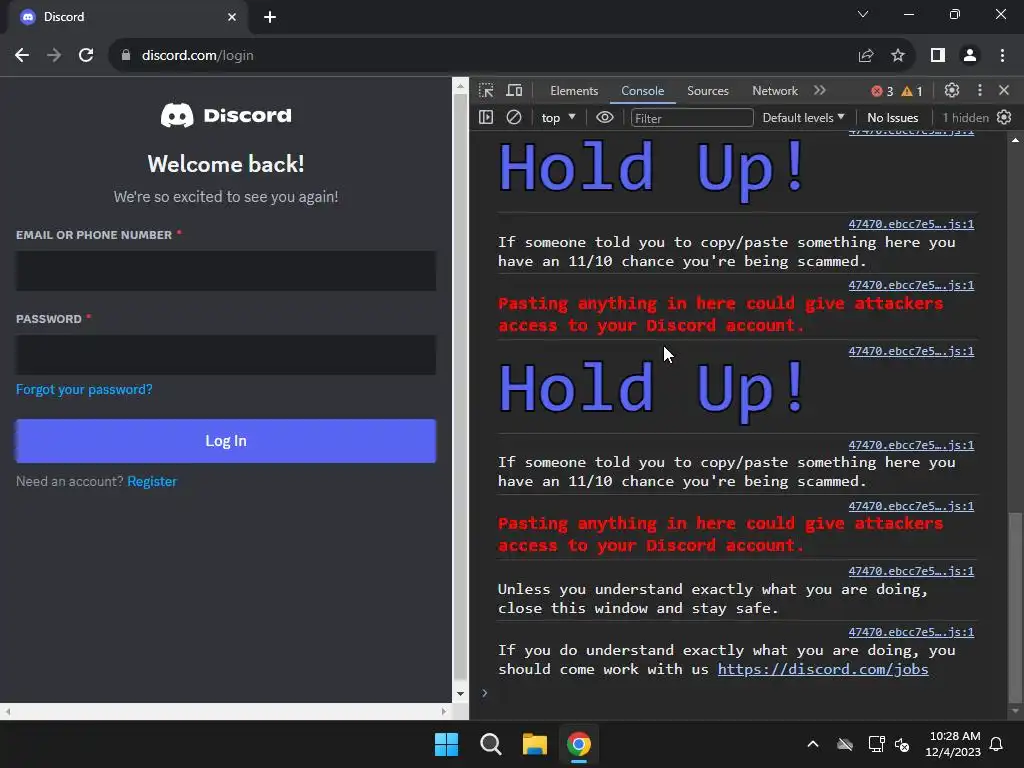
Task: Reload the Discord login page
Action: [86, 56]
